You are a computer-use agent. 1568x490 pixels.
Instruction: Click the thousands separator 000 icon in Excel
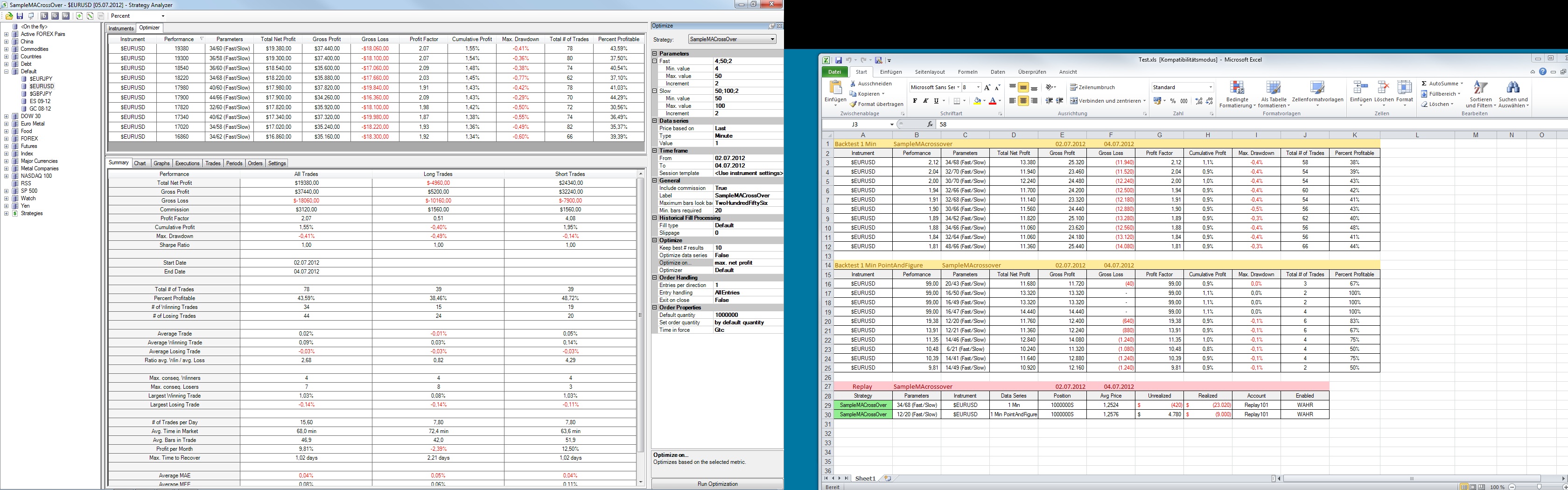(x=1184, y=101)
